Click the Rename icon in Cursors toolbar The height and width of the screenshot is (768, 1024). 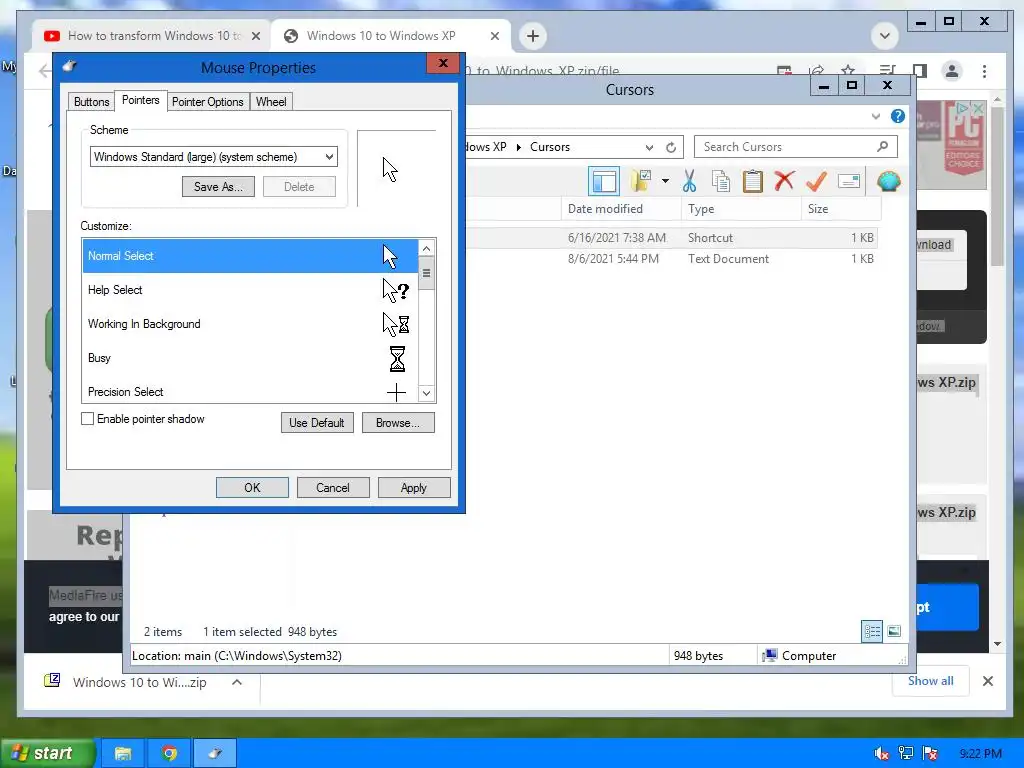(x=848, y=181)
